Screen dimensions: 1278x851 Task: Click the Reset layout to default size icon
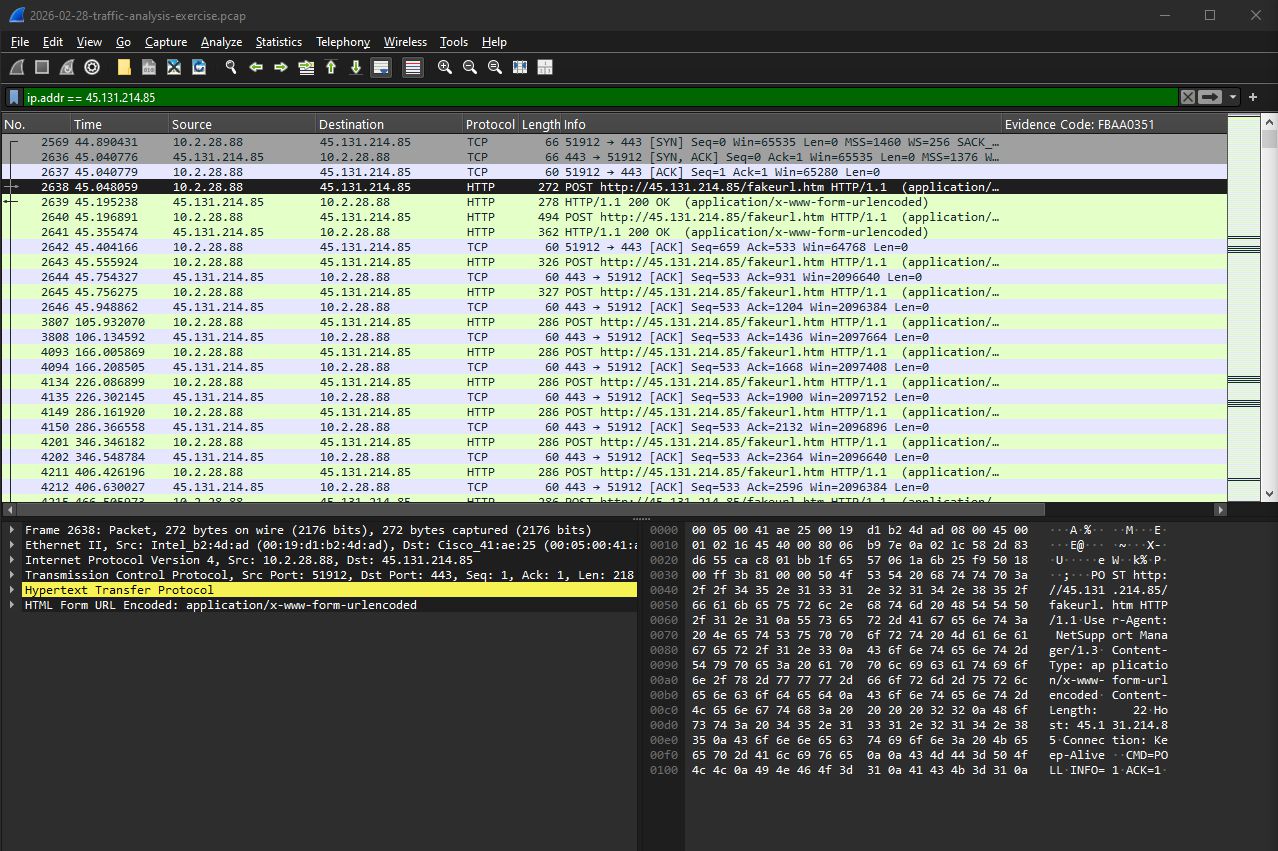coord(545,67)
